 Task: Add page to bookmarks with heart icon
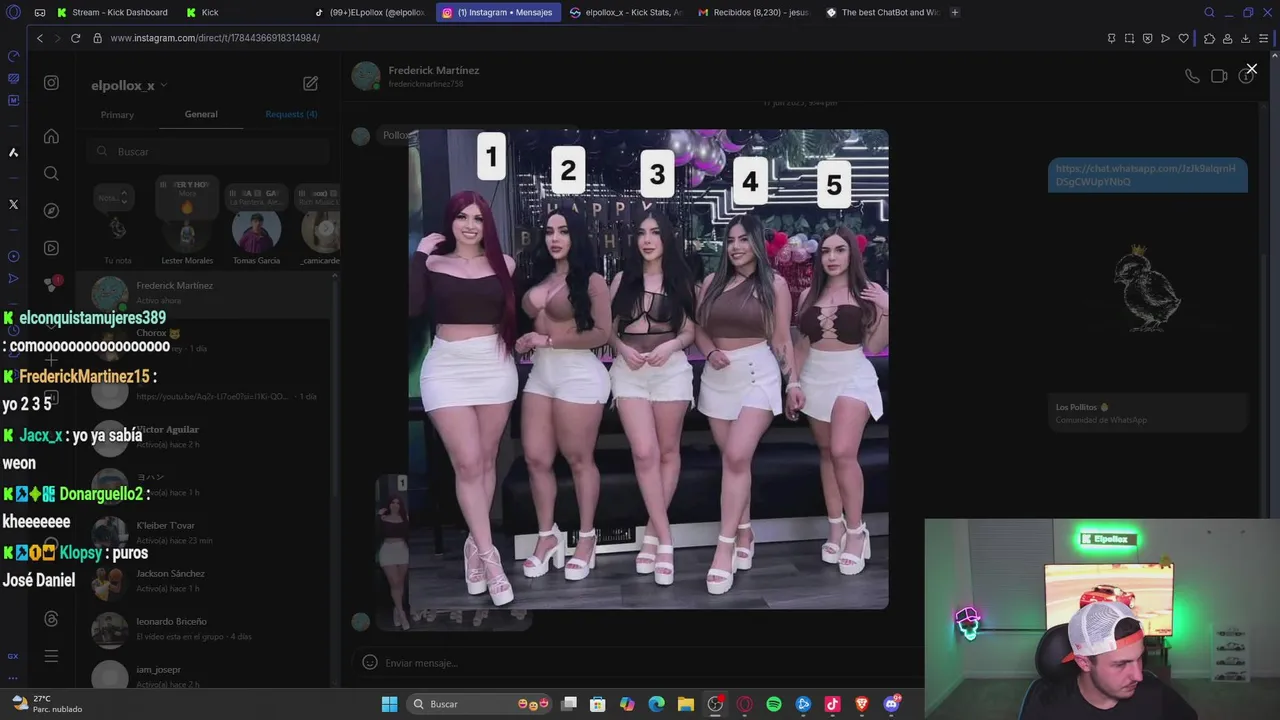[1183, 38]
